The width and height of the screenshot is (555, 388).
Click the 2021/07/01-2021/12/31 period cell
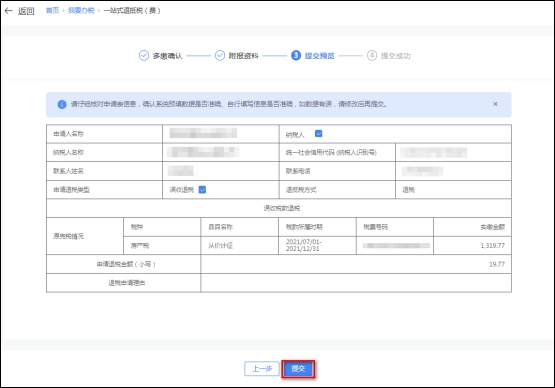(x=317, y=245)
